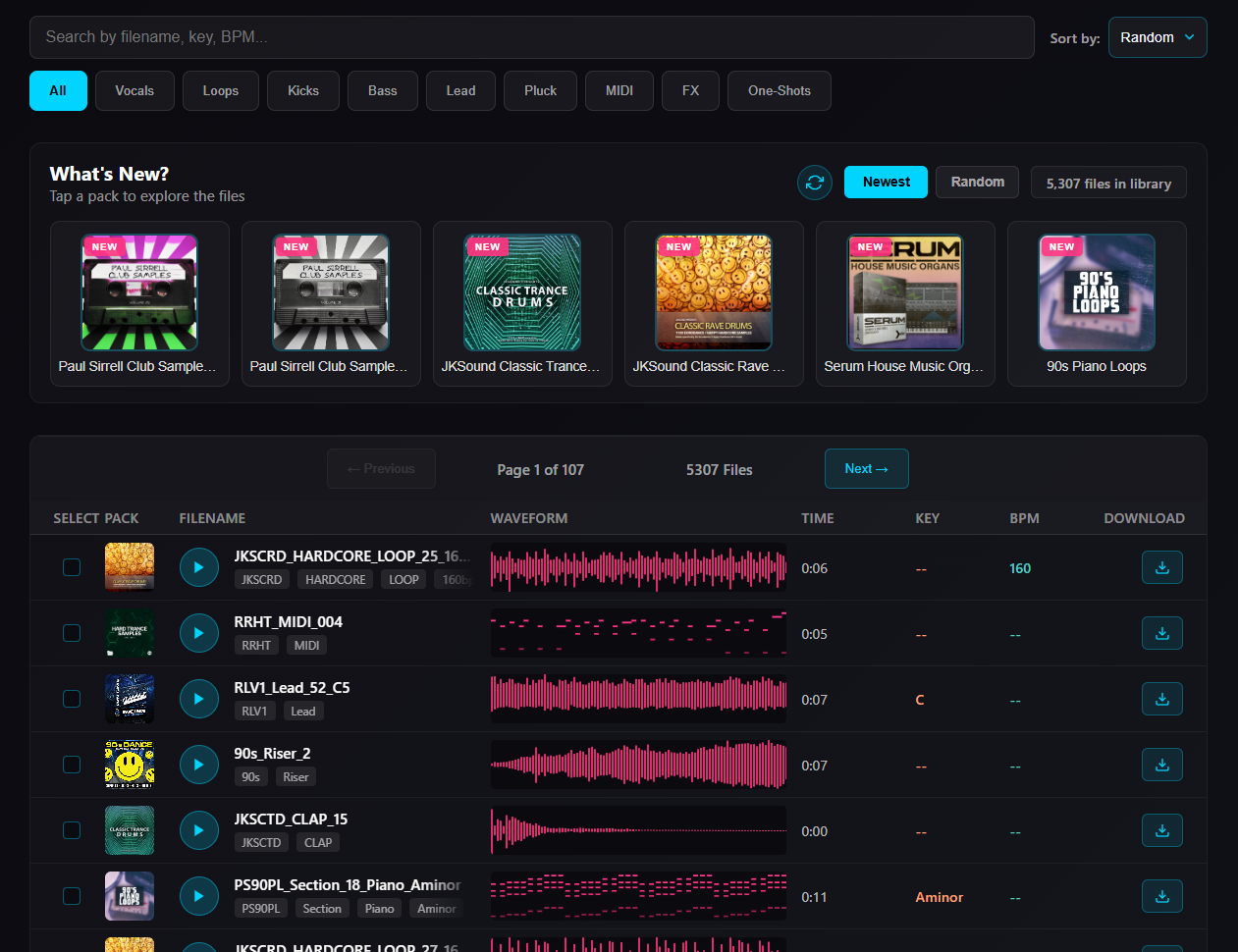Play the JKSCRD_HARDCORE_LOOP_25 sample
The height and width of the screenshot is (952, 1238).
click(x=199, y=567)
